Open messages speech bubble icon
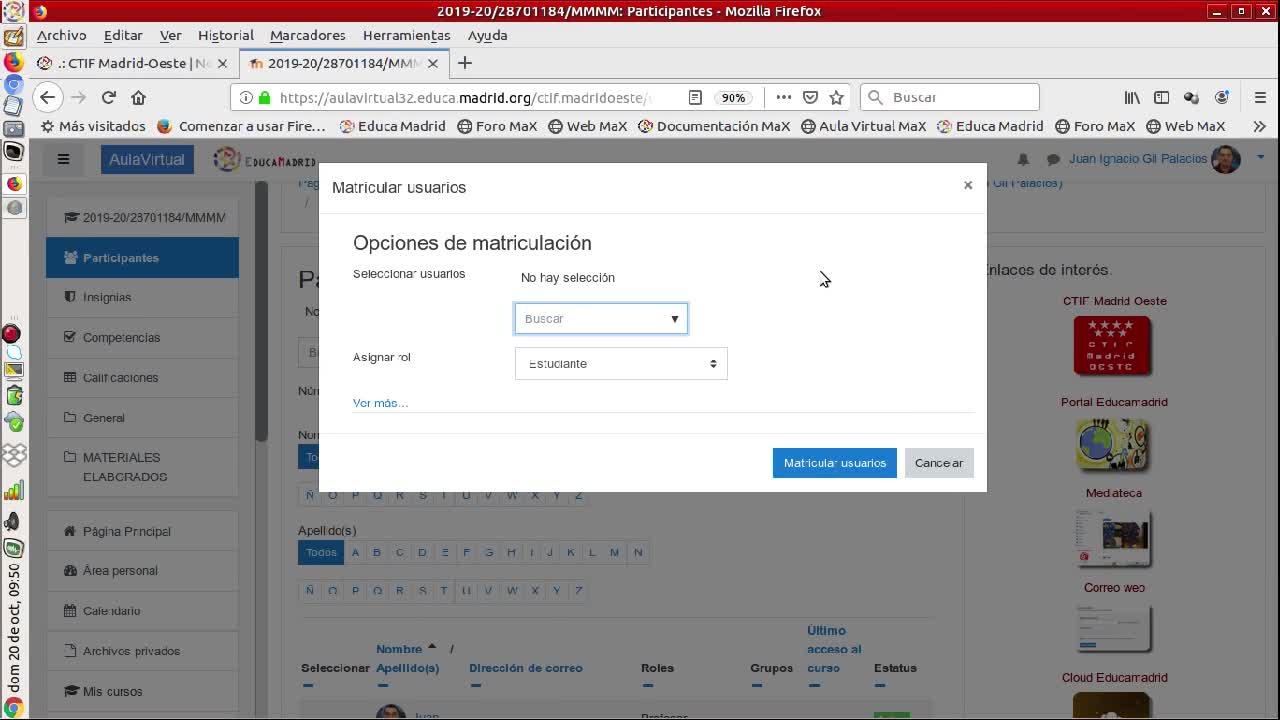The height and width of the screenshot is (720, 1280). 1053,159
